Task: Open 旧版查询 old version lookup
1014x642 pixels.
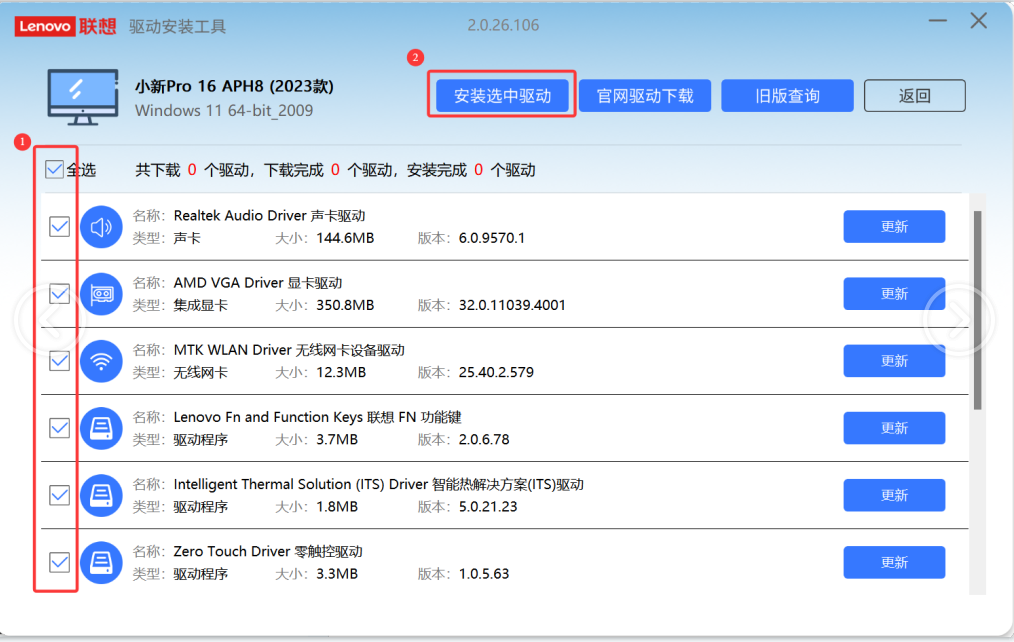Action: (x=787, y=96)
